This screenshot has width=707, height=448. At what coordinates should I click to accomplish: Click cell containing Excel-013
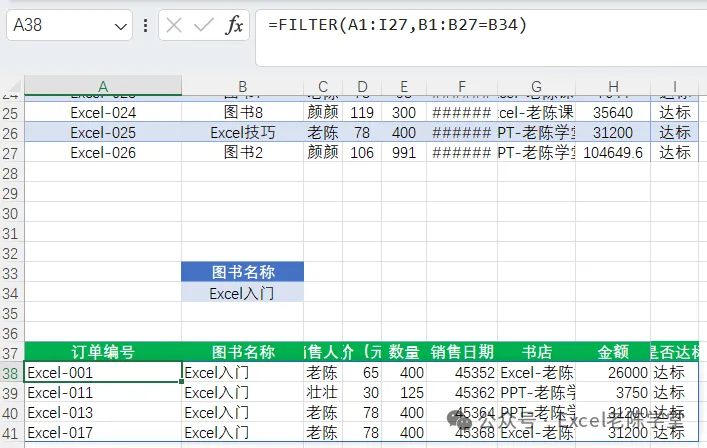click(103, 412)
